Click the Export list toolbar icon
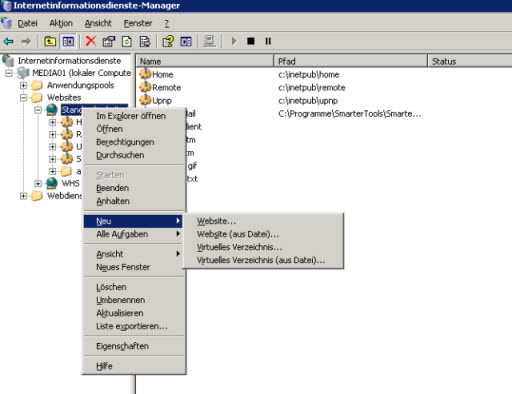 [x=145, y=41]
